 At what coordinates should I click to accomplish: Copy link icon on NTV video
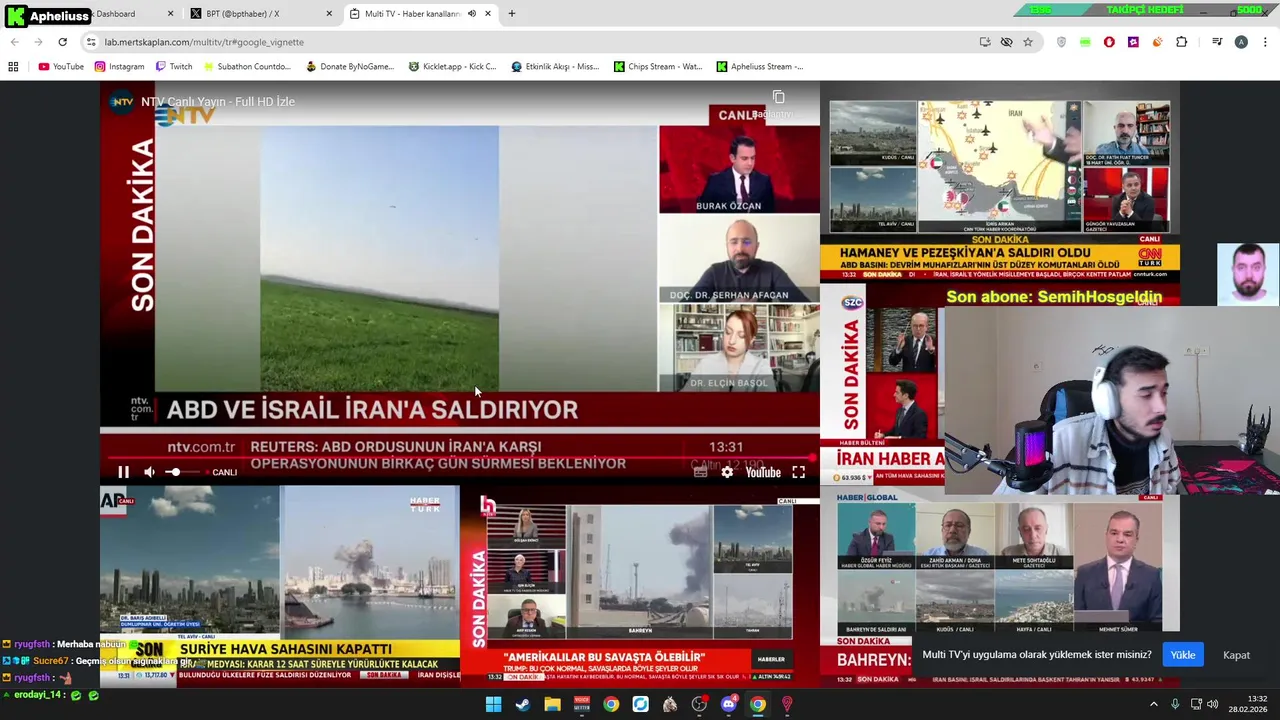point(778,97)
